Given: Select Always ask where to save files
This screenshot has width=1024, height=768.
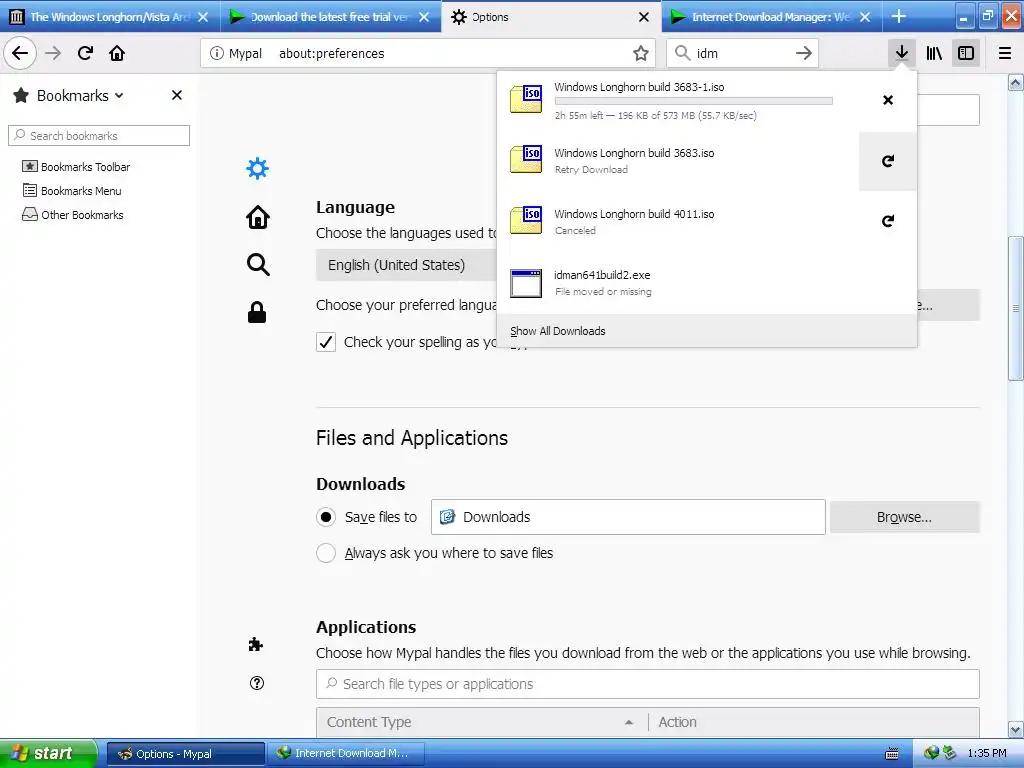Looking at the screenshot, I should coord(326,553).
